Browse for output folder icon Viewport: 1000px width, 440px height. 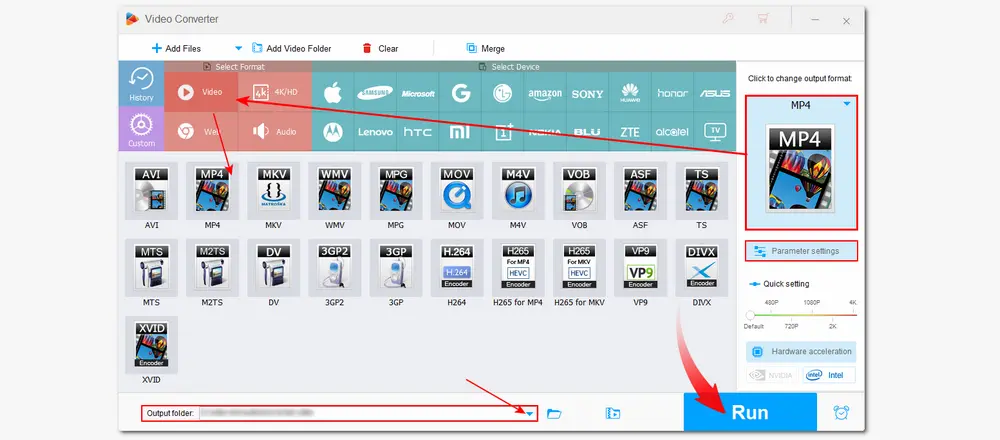(554, 413)
